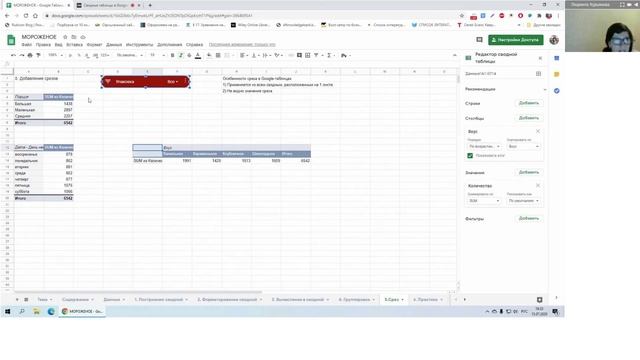Open the fill color picker

click(x=209, y=55)
